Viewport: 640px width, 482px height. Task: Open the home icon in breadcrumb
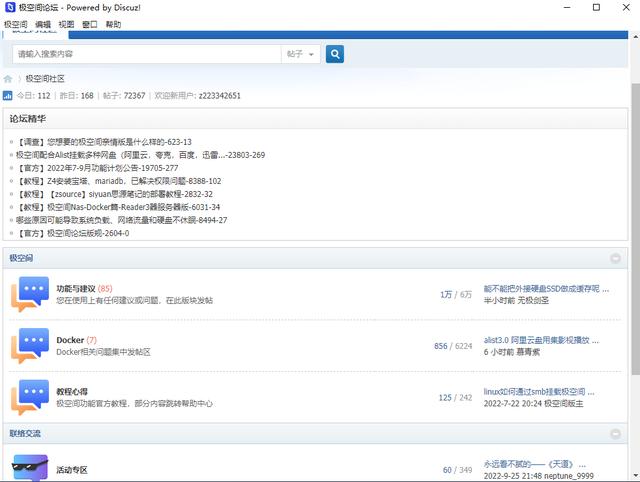(x=8, y=79)
